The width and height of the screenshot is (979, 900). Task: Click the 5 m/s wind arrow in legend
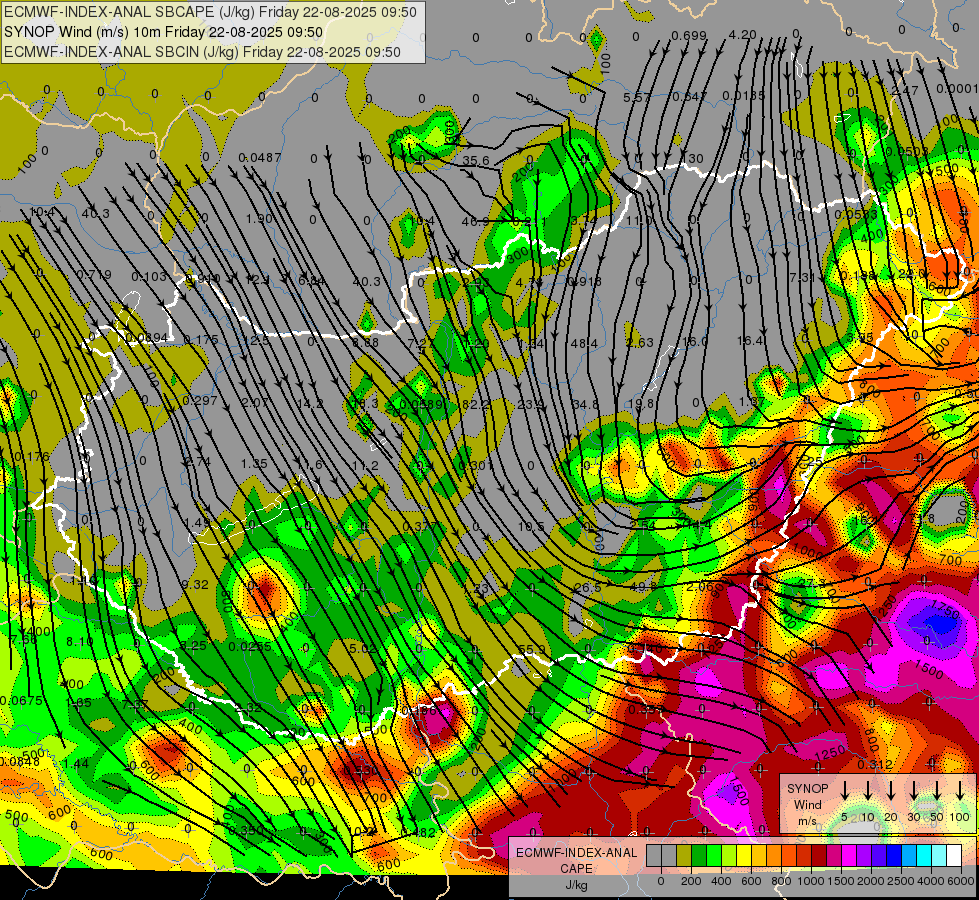845,791
